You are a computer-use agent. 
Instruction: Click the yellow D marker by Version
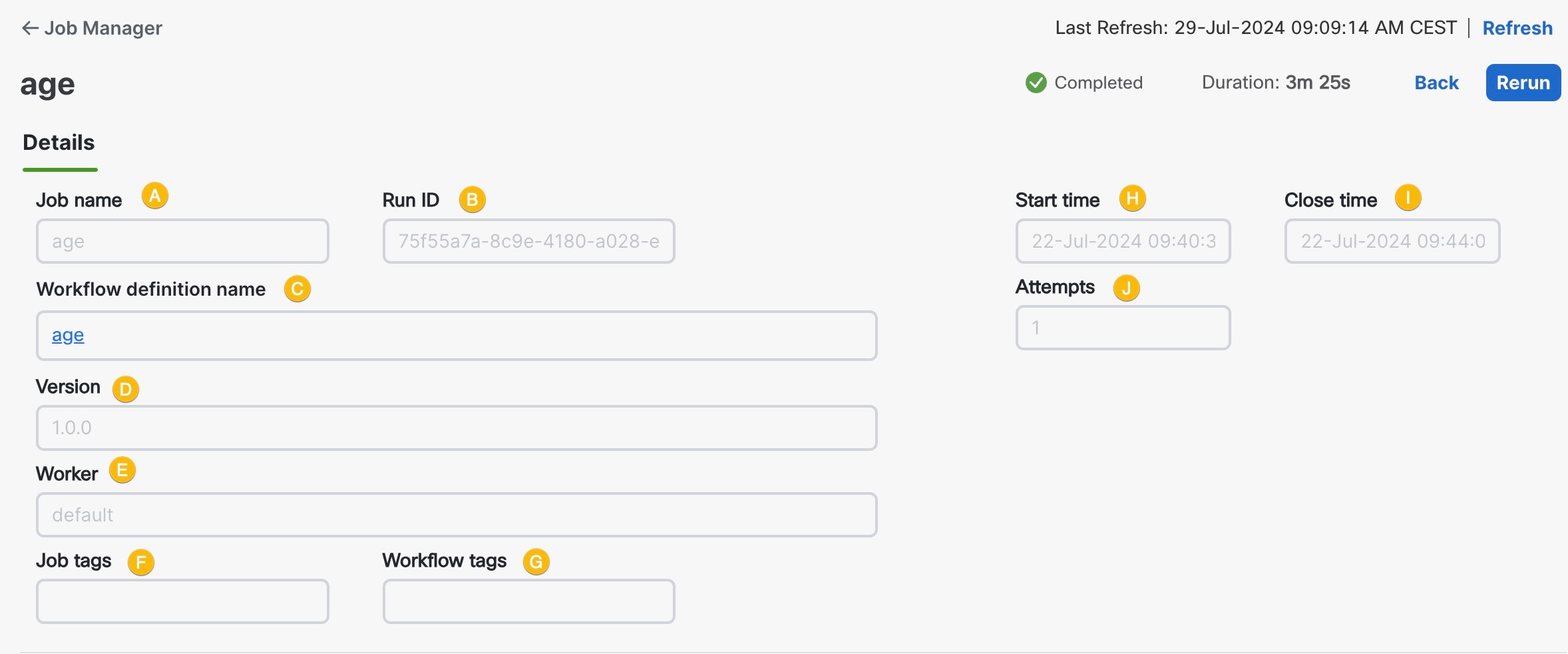click(126, 390)
